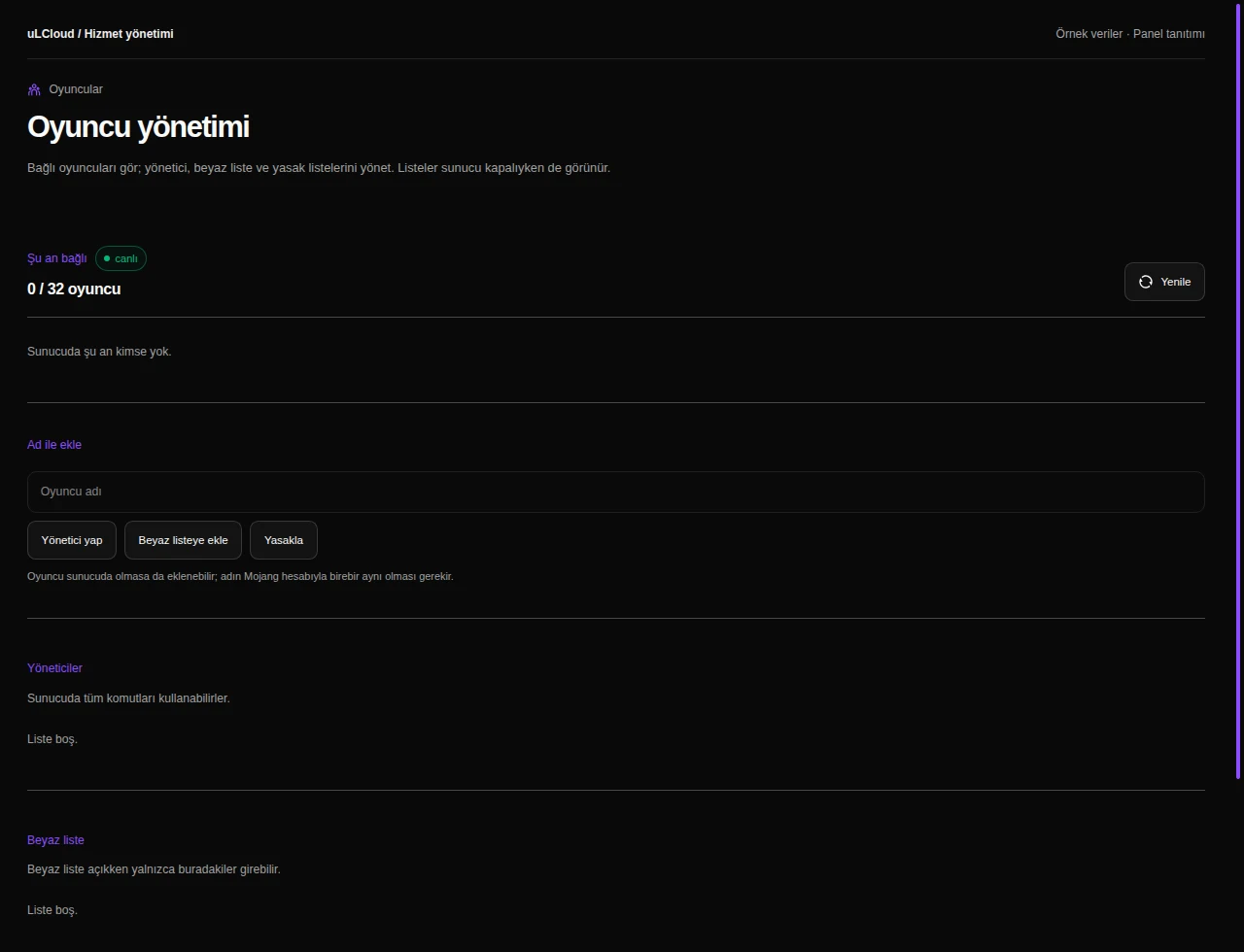The height and width of the screenshot is (952, 1244).
Task: Open the uLCloud / Hizmet yönetimi header link
Action: click(x=100, y=34)
